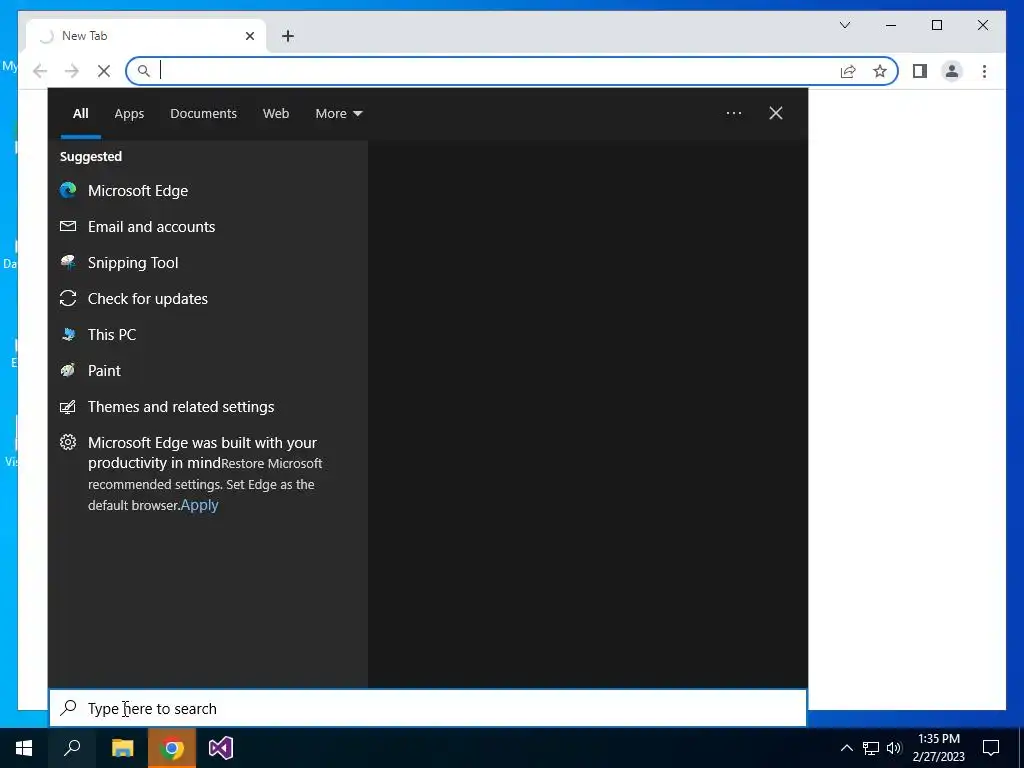Open the taskbar clock and date
The width and height of the screenshot is (1024, 768).
pos(938,748)
